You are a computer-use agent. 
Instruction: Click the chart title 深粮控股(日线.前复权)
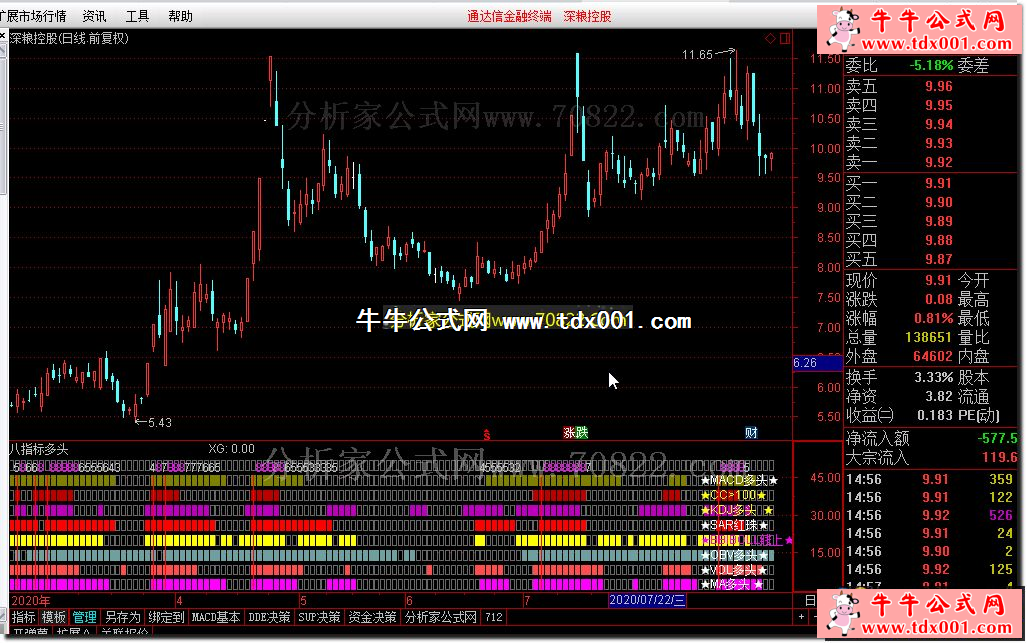(69, 39)
